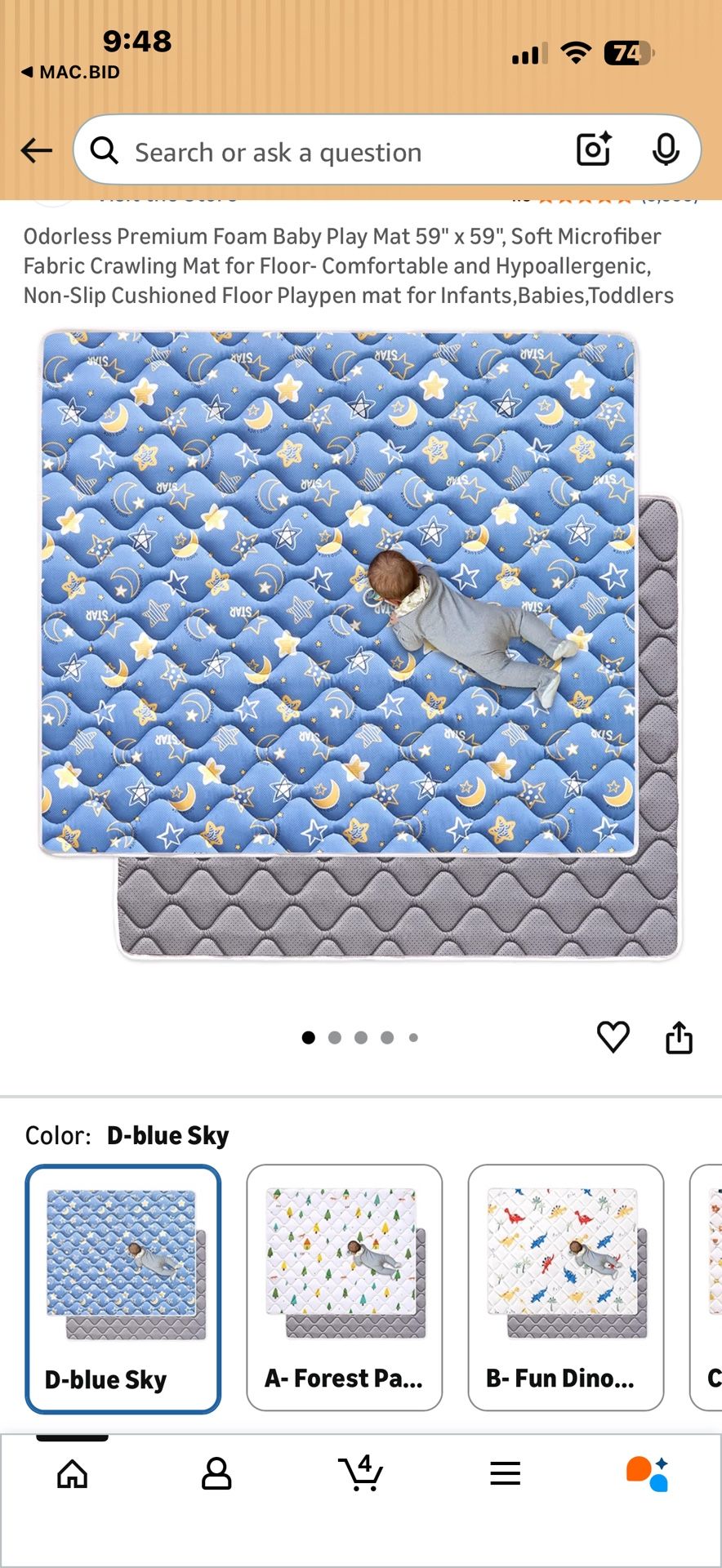Open the Home tab icon
Image resolution: width=722 pixels, height=1568 pixels.
tap(72, 1473)
